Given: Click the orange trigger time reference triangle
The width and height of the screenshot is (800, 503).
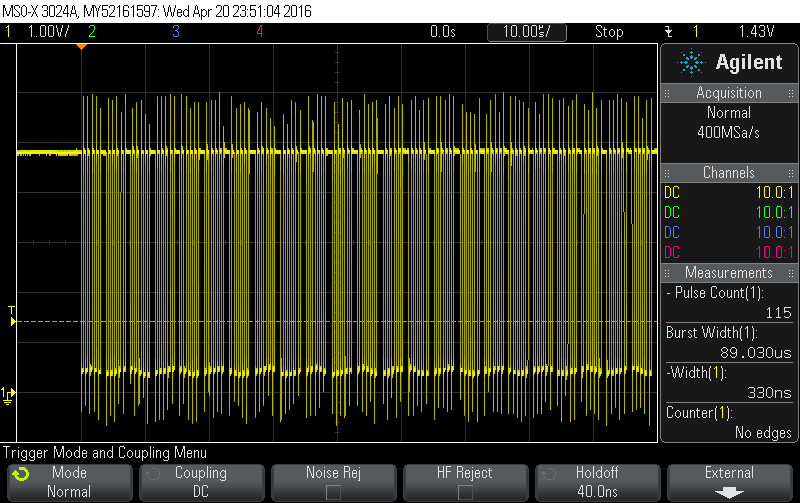Looking at the screenshot, I should pyautogui.click(x=81, y=47).
